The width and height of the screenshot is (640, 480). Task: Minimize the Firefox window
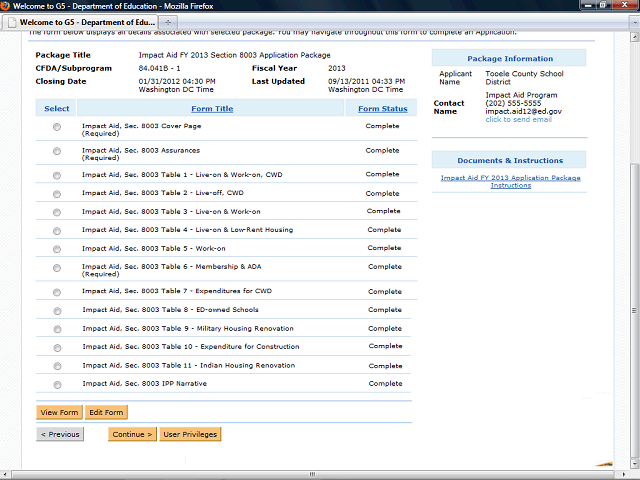(588, 5)
